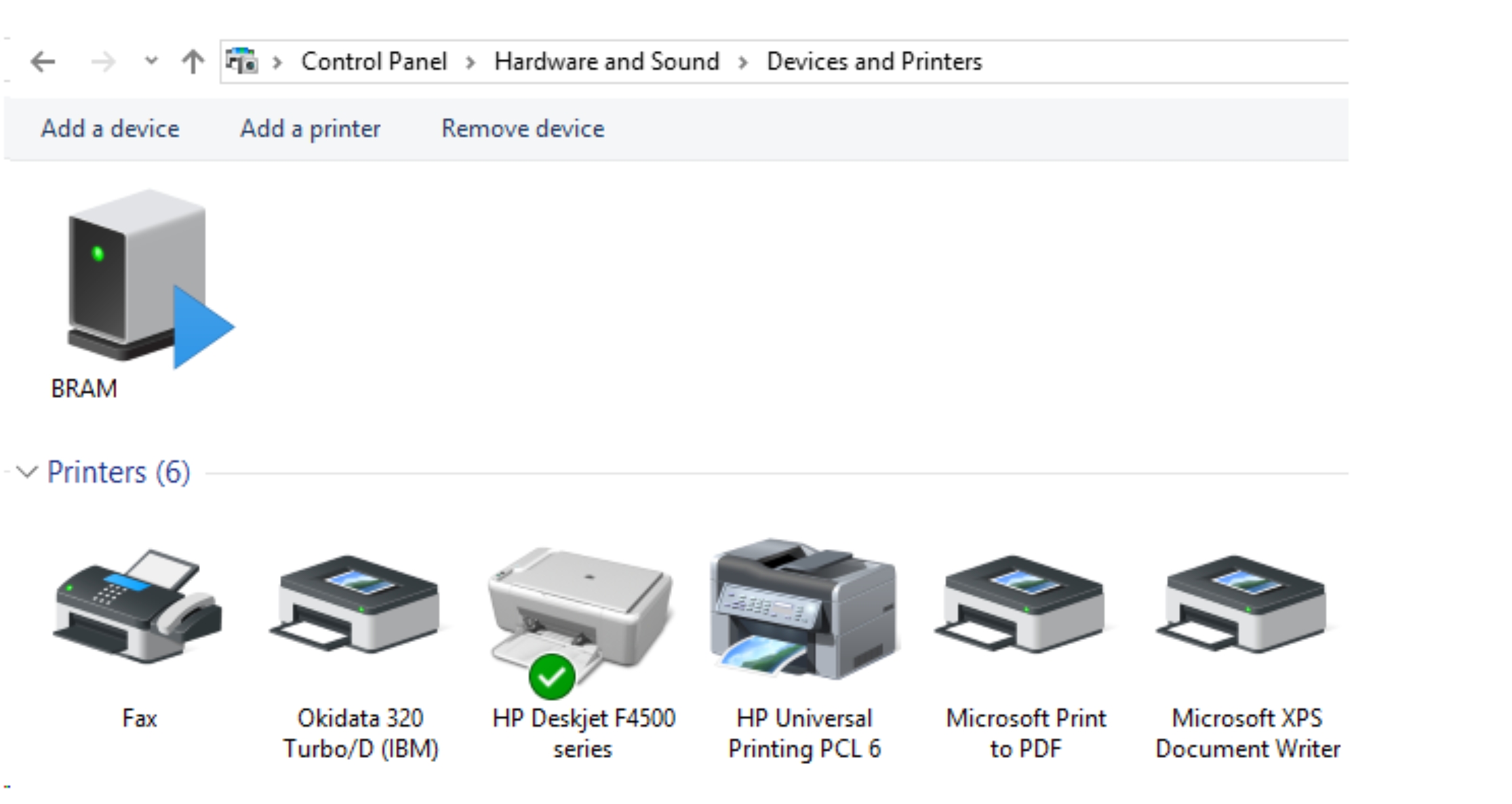Screen dimensions: 1512x804
Task: Click the HP Deskjet F4500 series label
Action: pyautogui.click(x=583, y=733)
